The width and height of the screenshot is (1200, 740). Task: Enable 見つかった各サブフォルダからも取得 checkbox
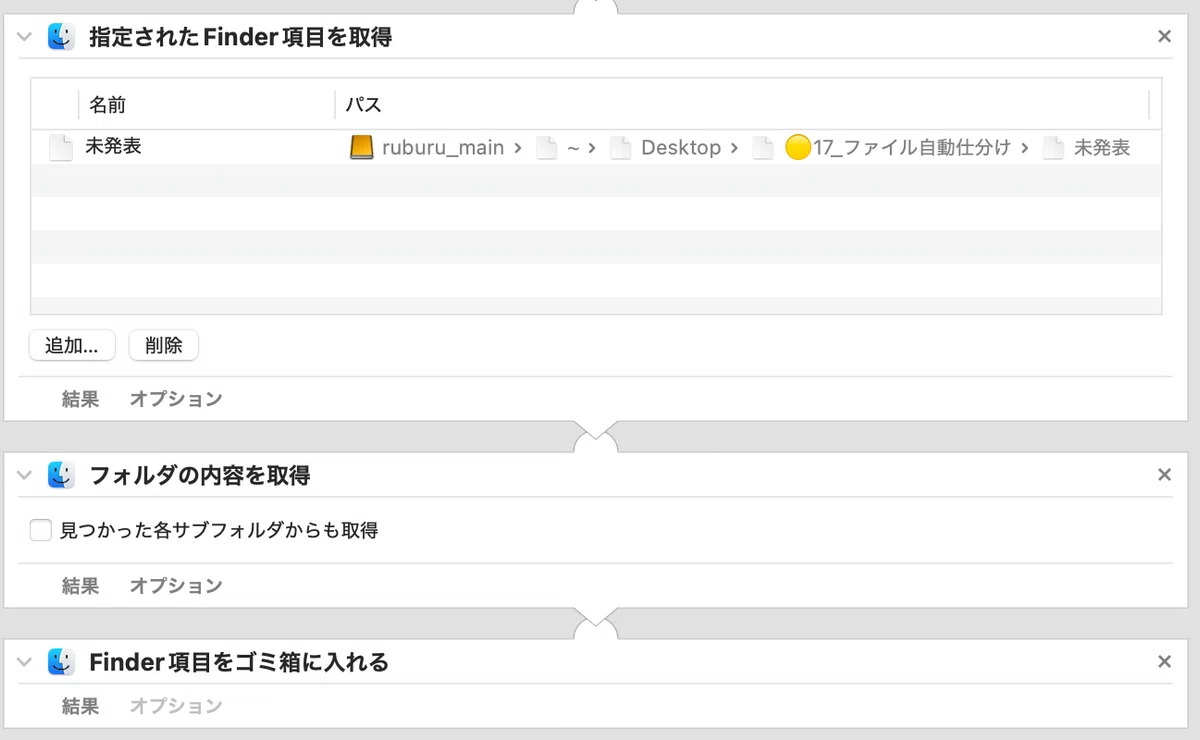coord(41,530)
